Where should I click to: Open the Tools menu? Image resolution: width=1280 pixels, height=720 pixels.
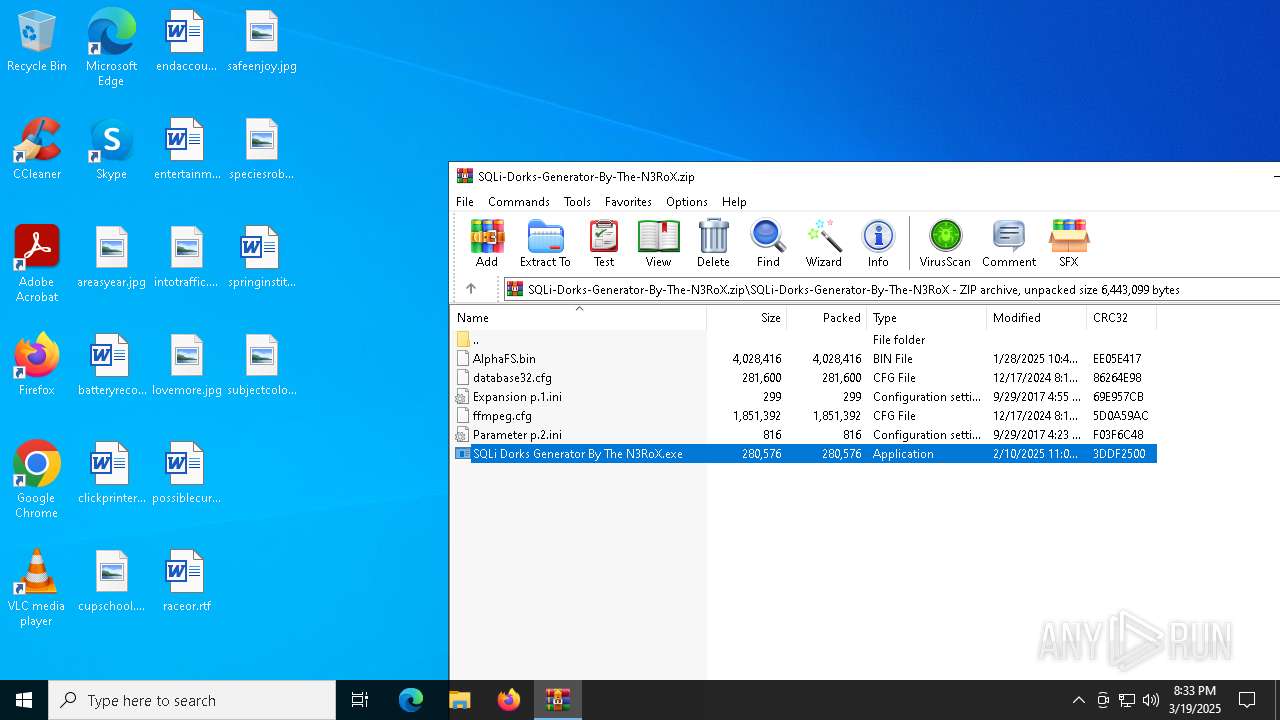pyautogui.click(x=577, y=202)
